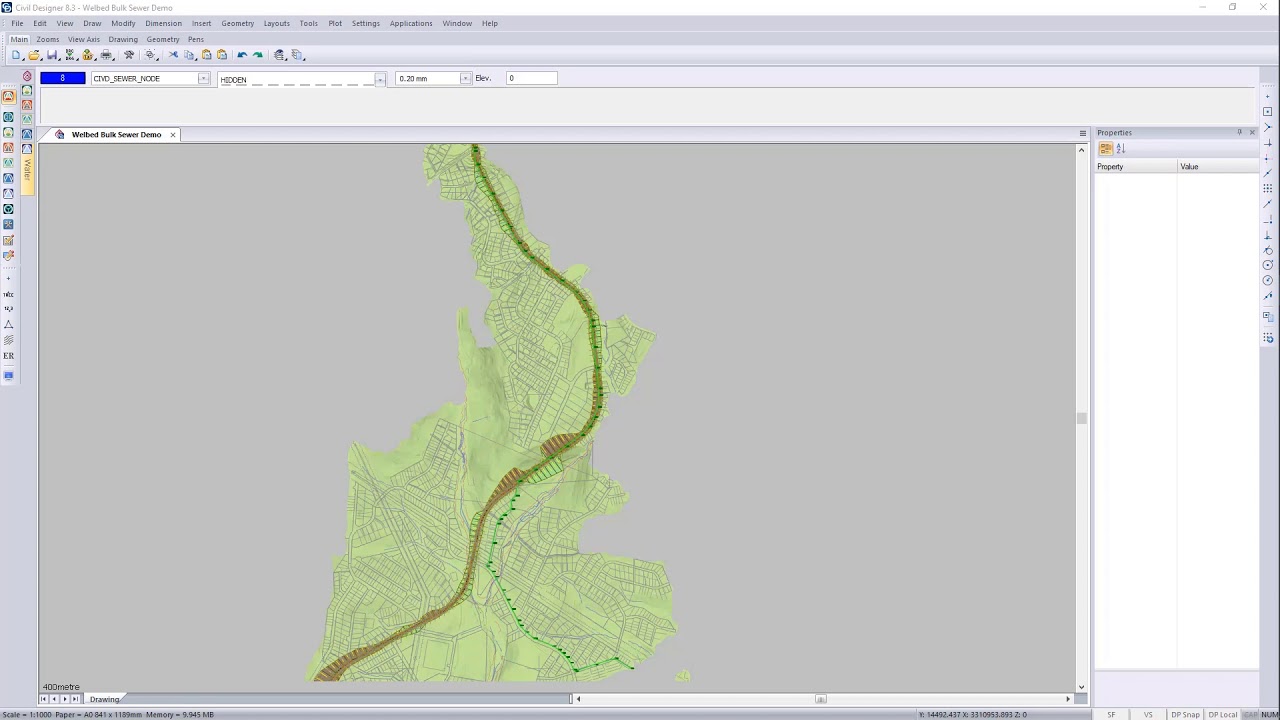Open the steering wheel icon on left toolbar
Viewport: 1280px width, 720px height.
(8, 208)
